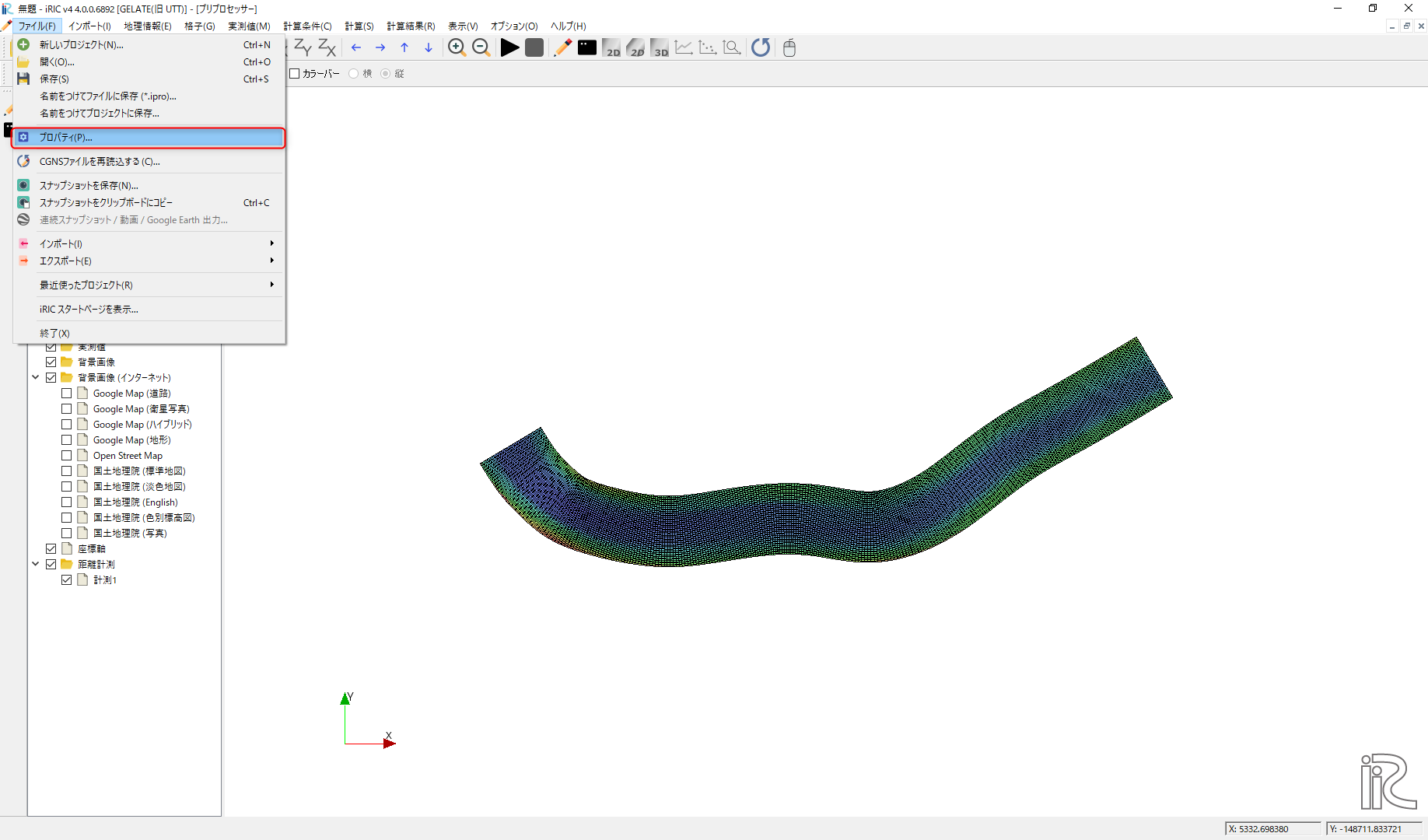Screen dimensions: 1428x840
Task: Toggle the 座標軸 checkbox
Action: (51, 548)
